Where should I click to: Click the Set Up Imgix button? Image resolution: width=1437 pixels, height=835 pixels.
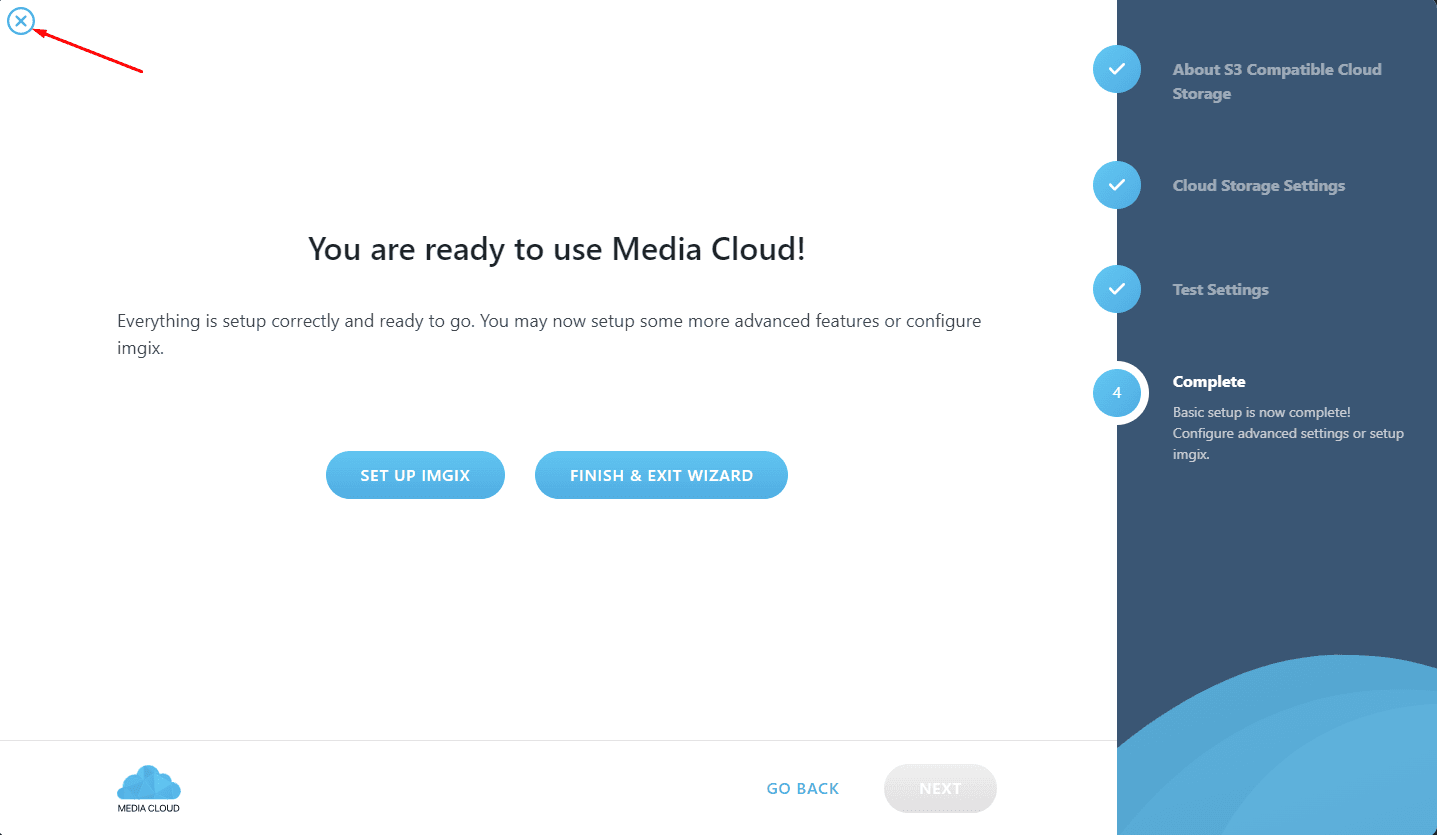(415, 475)
